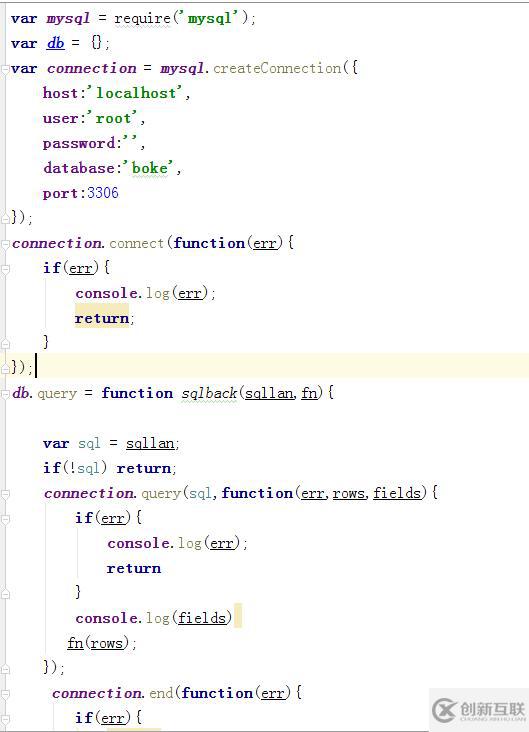Image resolution: width=529 pixels, height=732 pixels.
Task: Click the return without semicolon in connection.query
Action: point(134,569)
